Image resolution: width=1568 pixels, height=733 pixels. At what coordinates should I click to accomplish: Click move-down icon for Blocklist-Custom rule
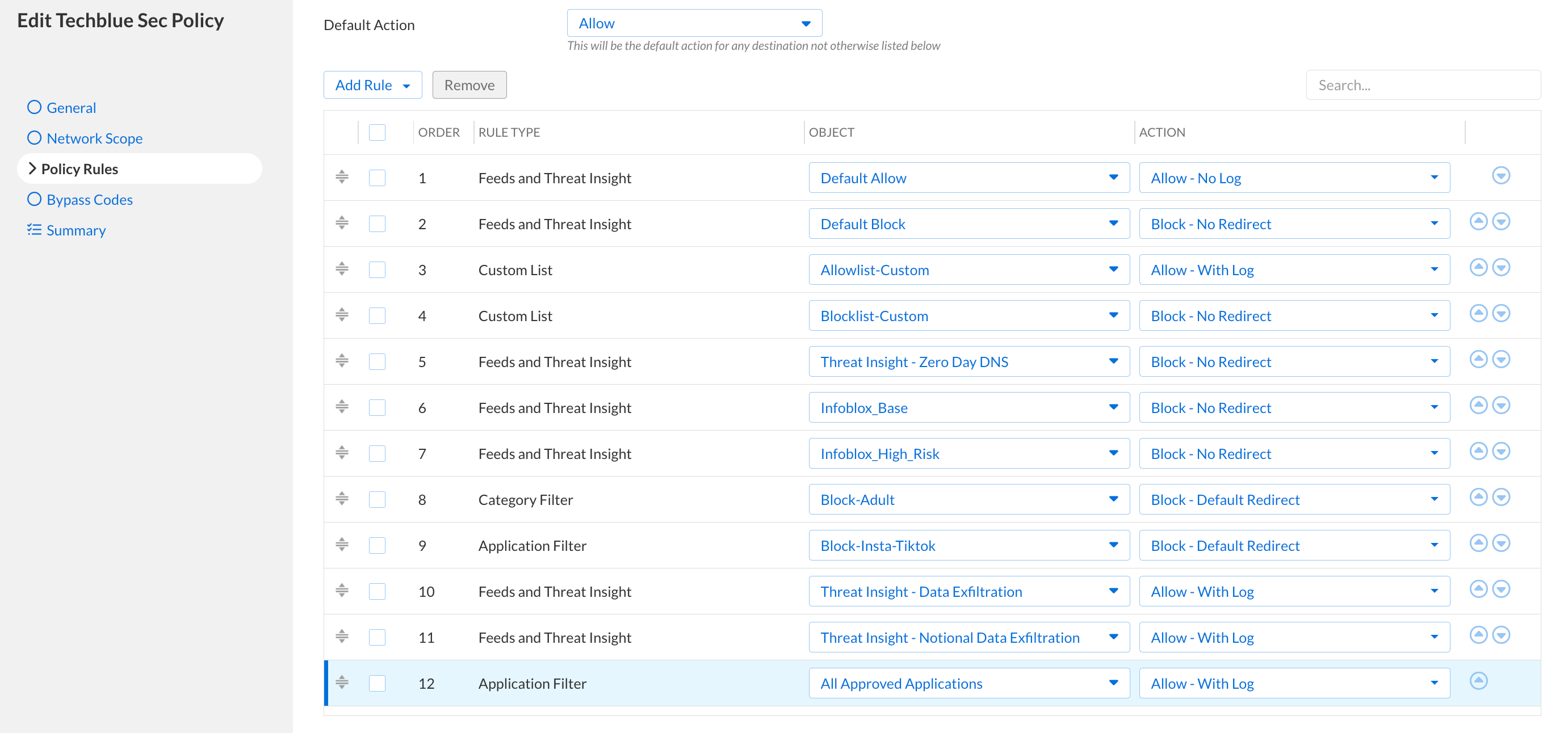click(x=1500, y=313)
